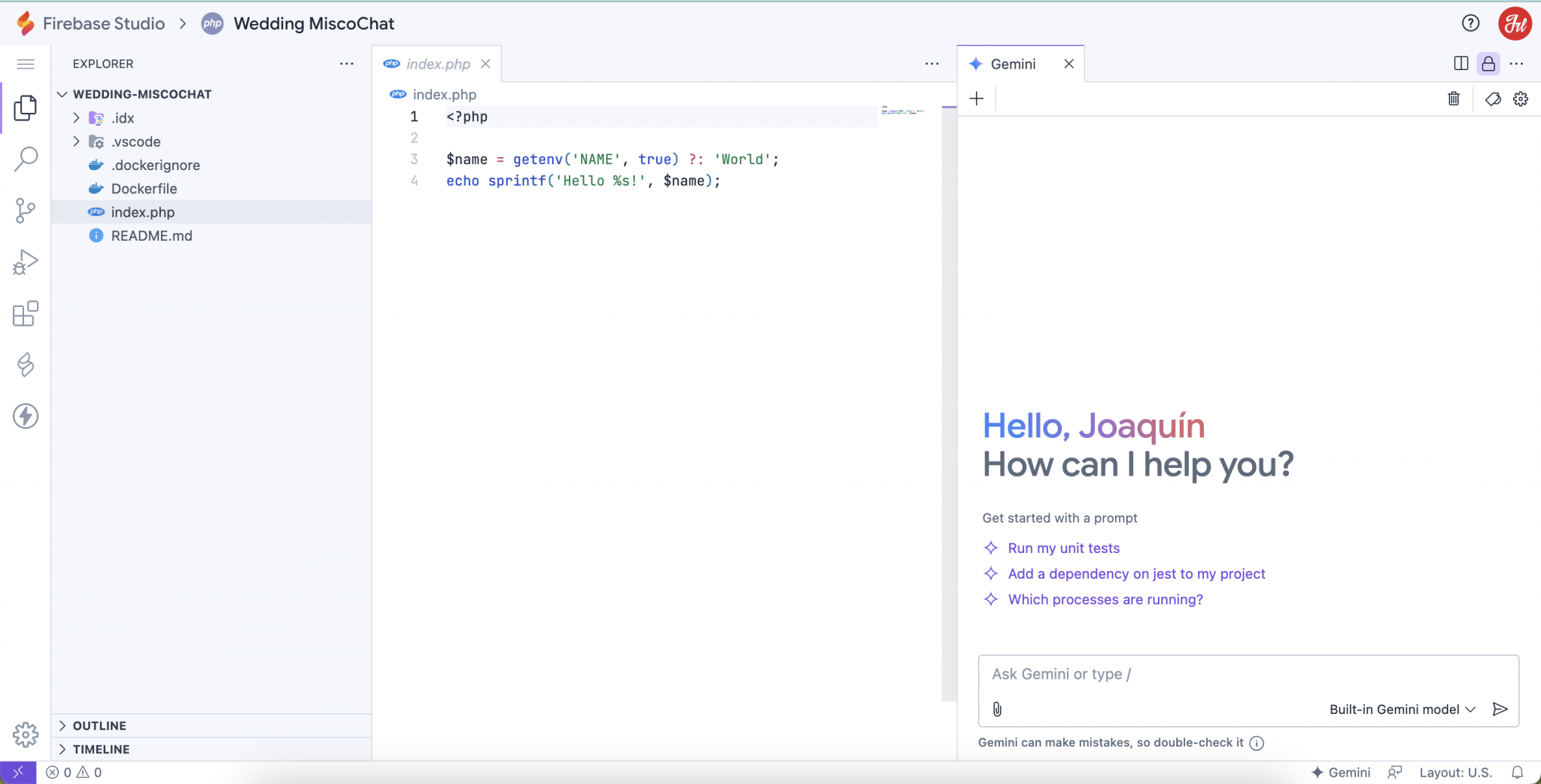Toggle the editor group lock icon

tap(1488, 64)
